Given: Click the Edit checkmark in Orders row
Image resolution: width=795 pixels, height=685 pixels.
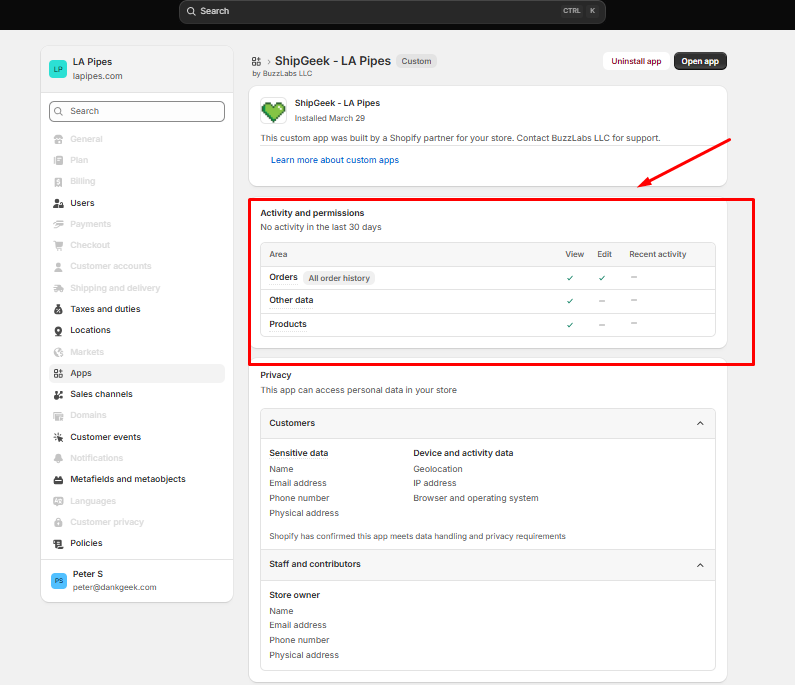Looking at the screenshot, I should click(x=602, y=278).
